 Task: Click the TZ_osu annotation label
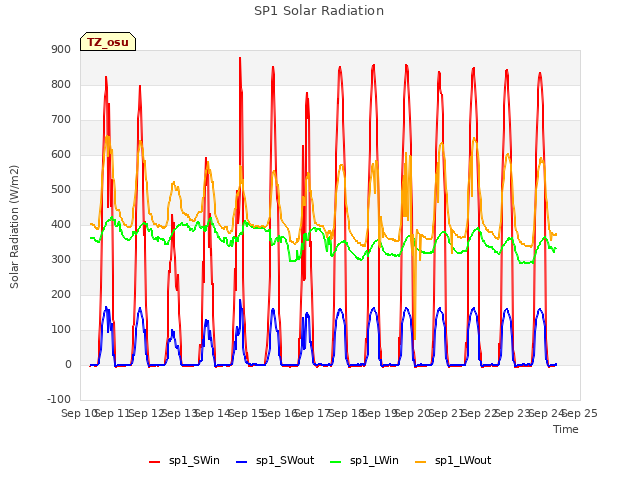pyautogui.click(x=108, y=42)
